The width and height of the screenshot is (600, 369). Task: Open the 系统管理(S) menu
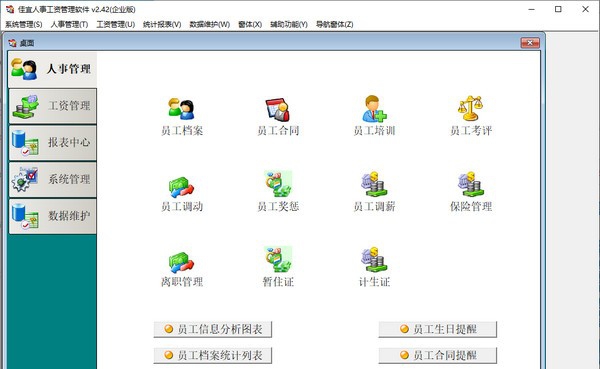pyautogui.click(x=23, y=24)
